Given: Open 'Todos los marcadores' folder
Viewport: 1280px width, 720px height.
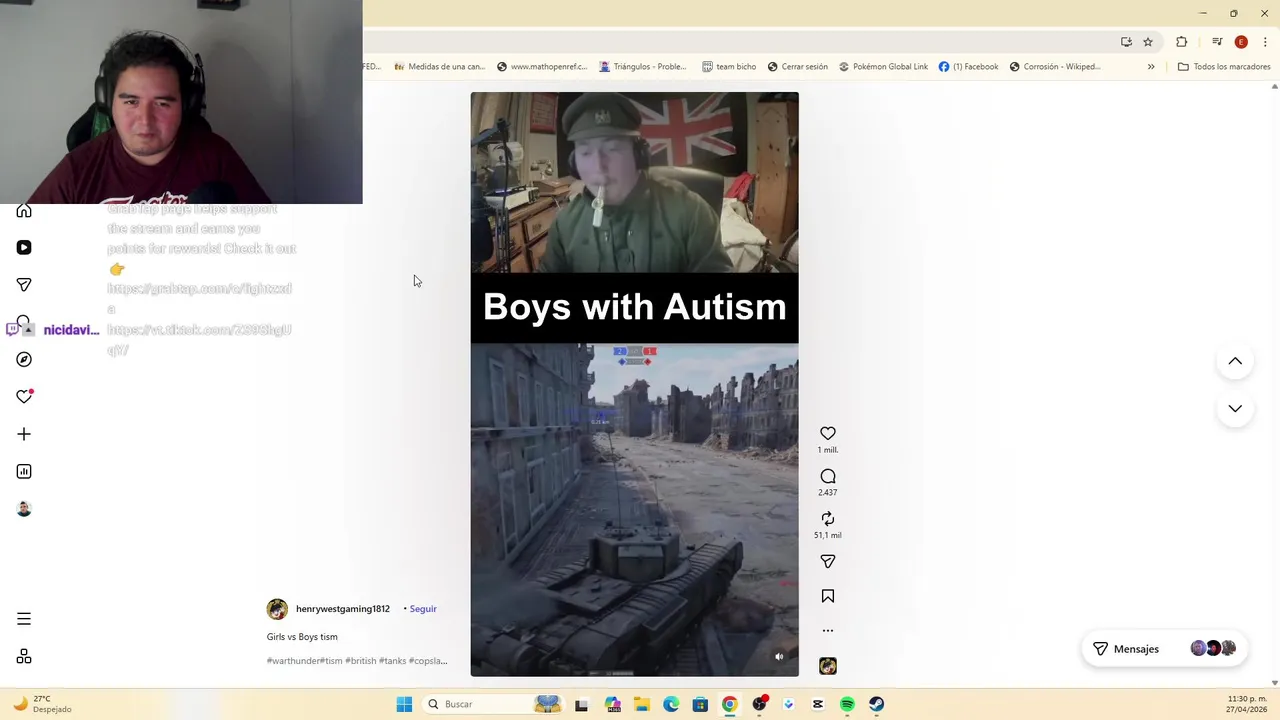Looking at the screenshot, I should click(1224, 67).
